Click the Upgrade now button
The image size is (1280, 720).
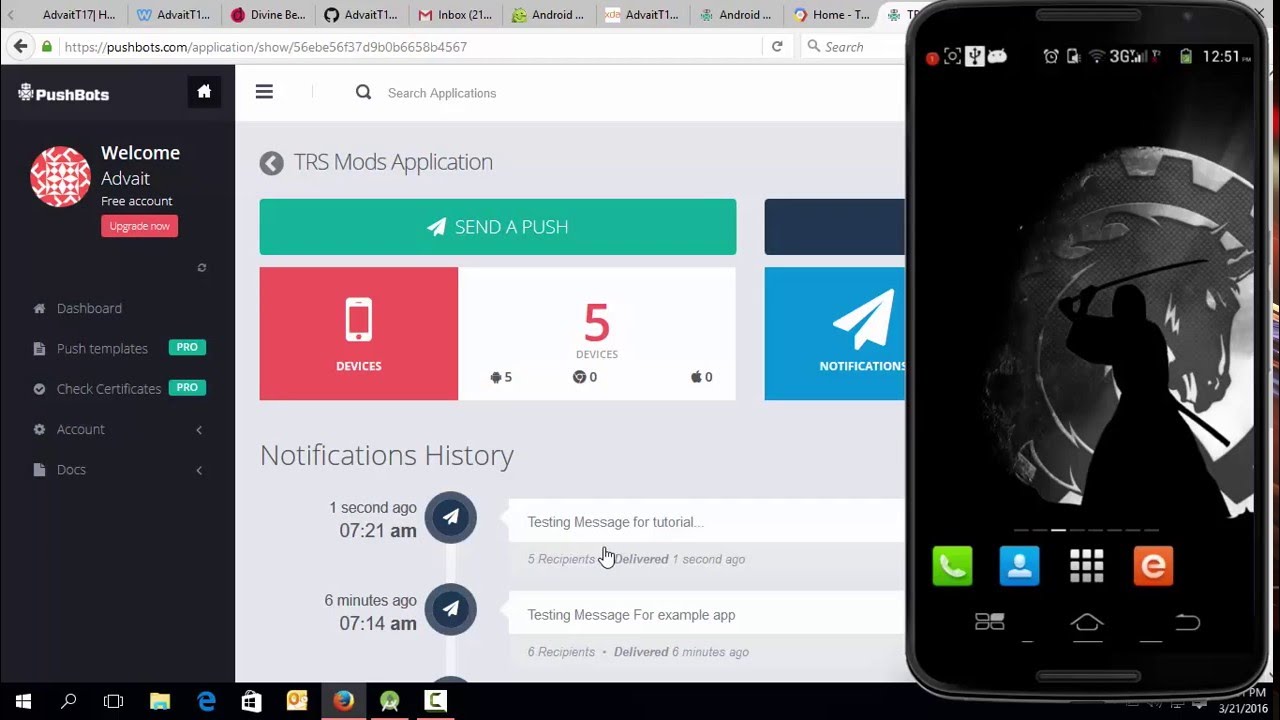(x=139, y=225)
